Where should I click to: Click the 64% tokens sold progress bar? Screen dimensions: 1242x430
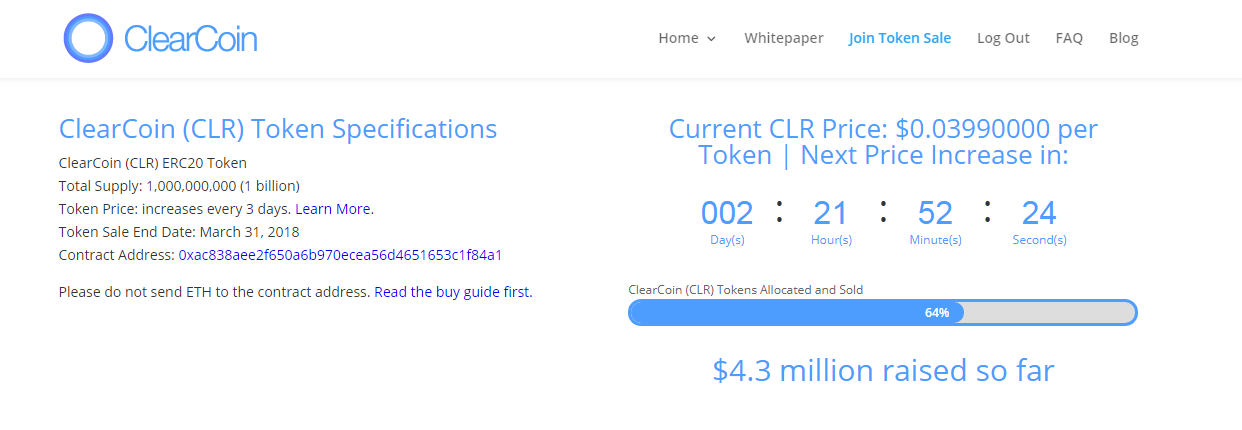coord(796,312)
